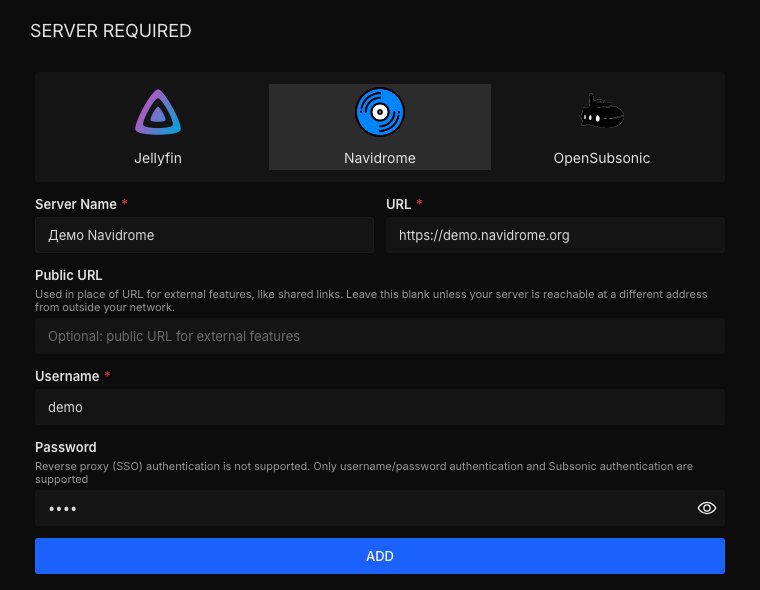The height and width of the screenshot is (590, 760).
Task: Click the "URL" field label
Action: click(x=398, y=204)
